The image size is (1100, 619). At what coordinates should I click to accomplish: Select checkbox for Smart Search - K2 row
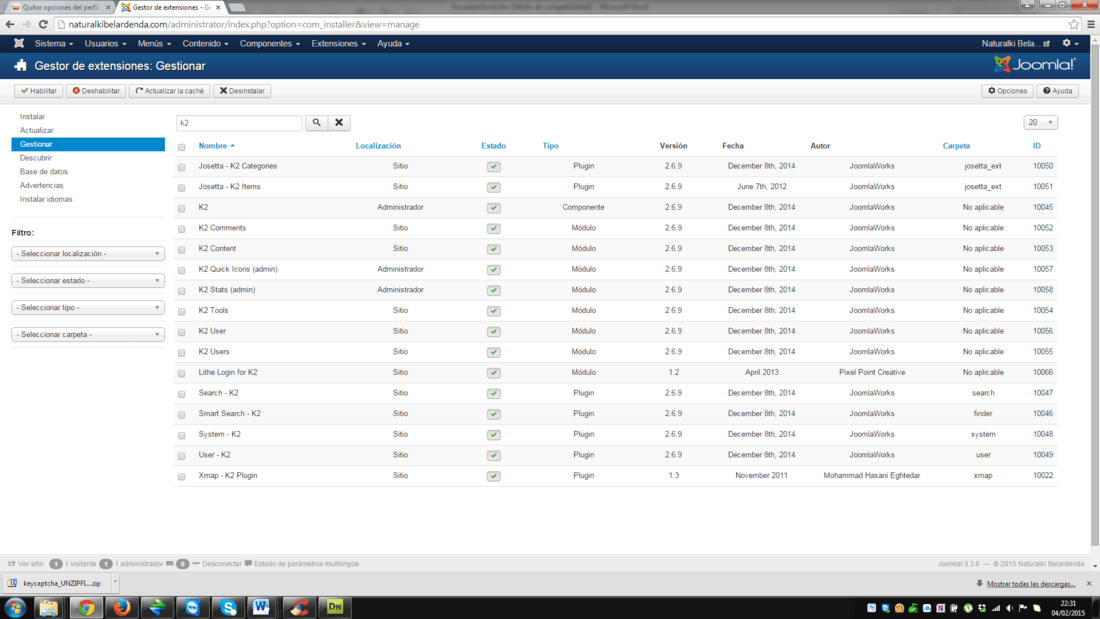click(182, 414)
